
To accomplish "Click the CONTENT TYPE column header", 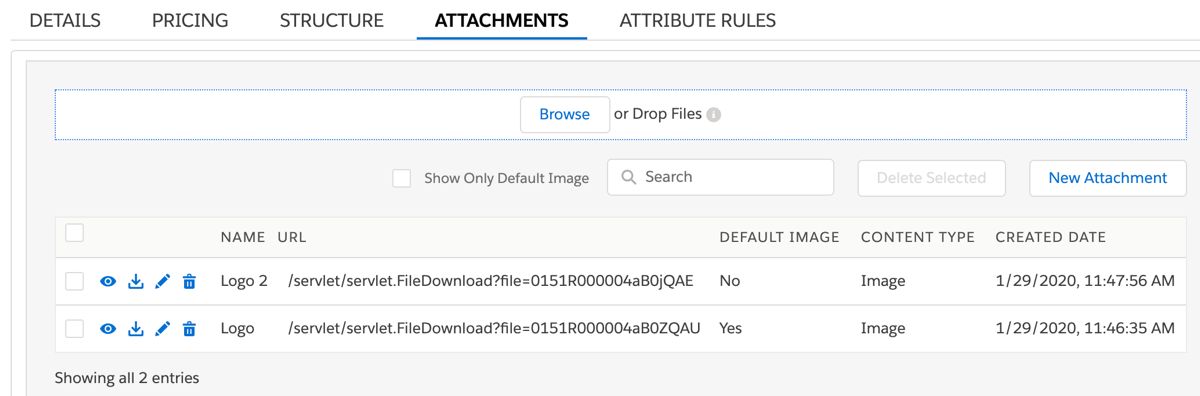I will click(x=918, y=237).
